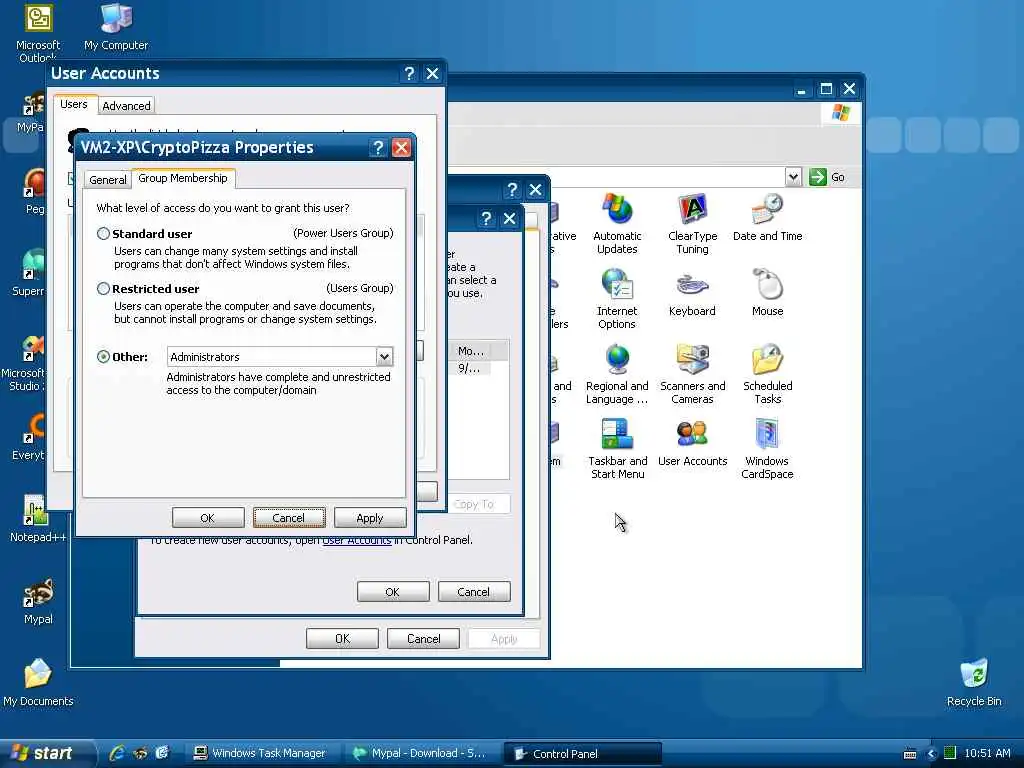
Task: Open Windows CardSpace icon
Action: (x=767, y=449)
